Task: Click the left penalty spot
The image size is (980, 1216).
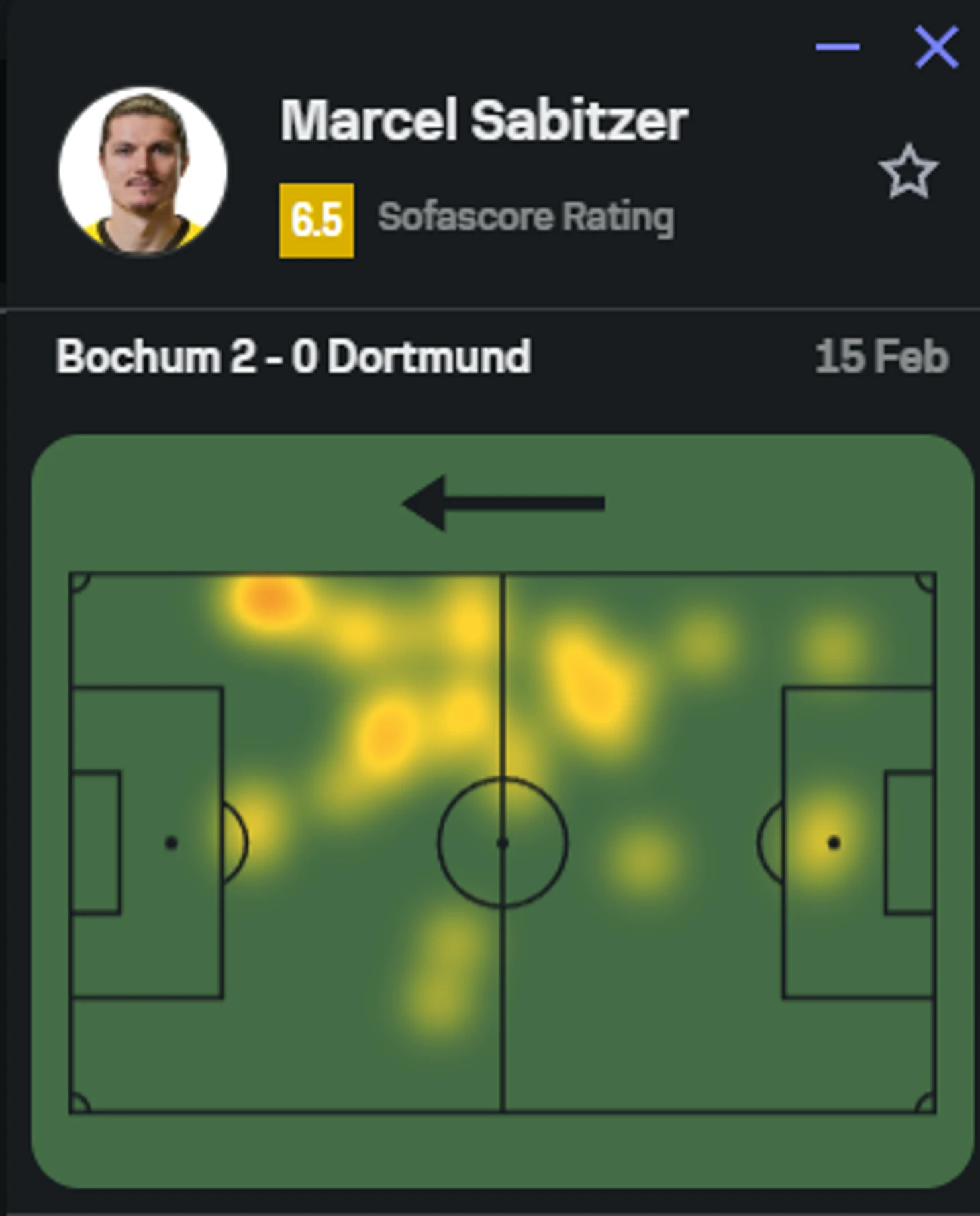Action: [x=171, y=843]
